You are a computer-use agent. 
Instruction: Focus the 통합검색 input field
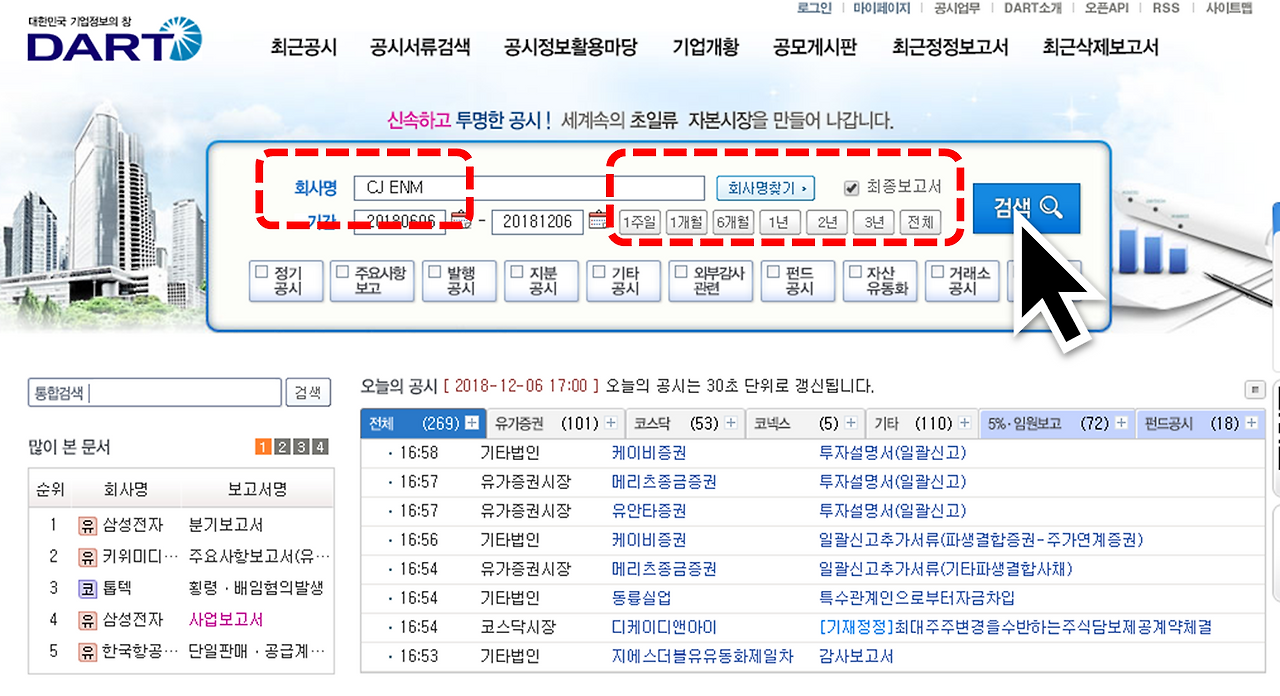(x=155, y=393)
